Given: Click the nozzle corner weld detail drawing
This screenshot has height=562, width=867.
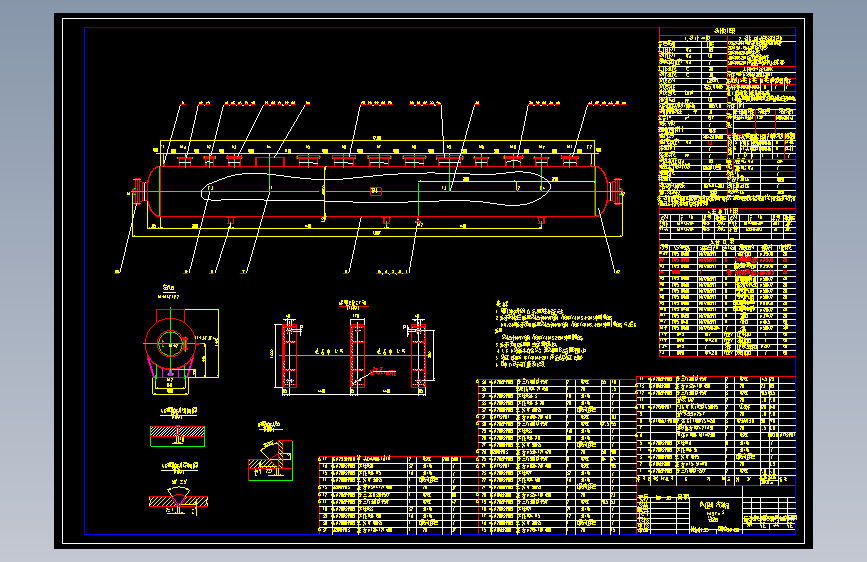Looking at the screenshot, I should [270, 460].
